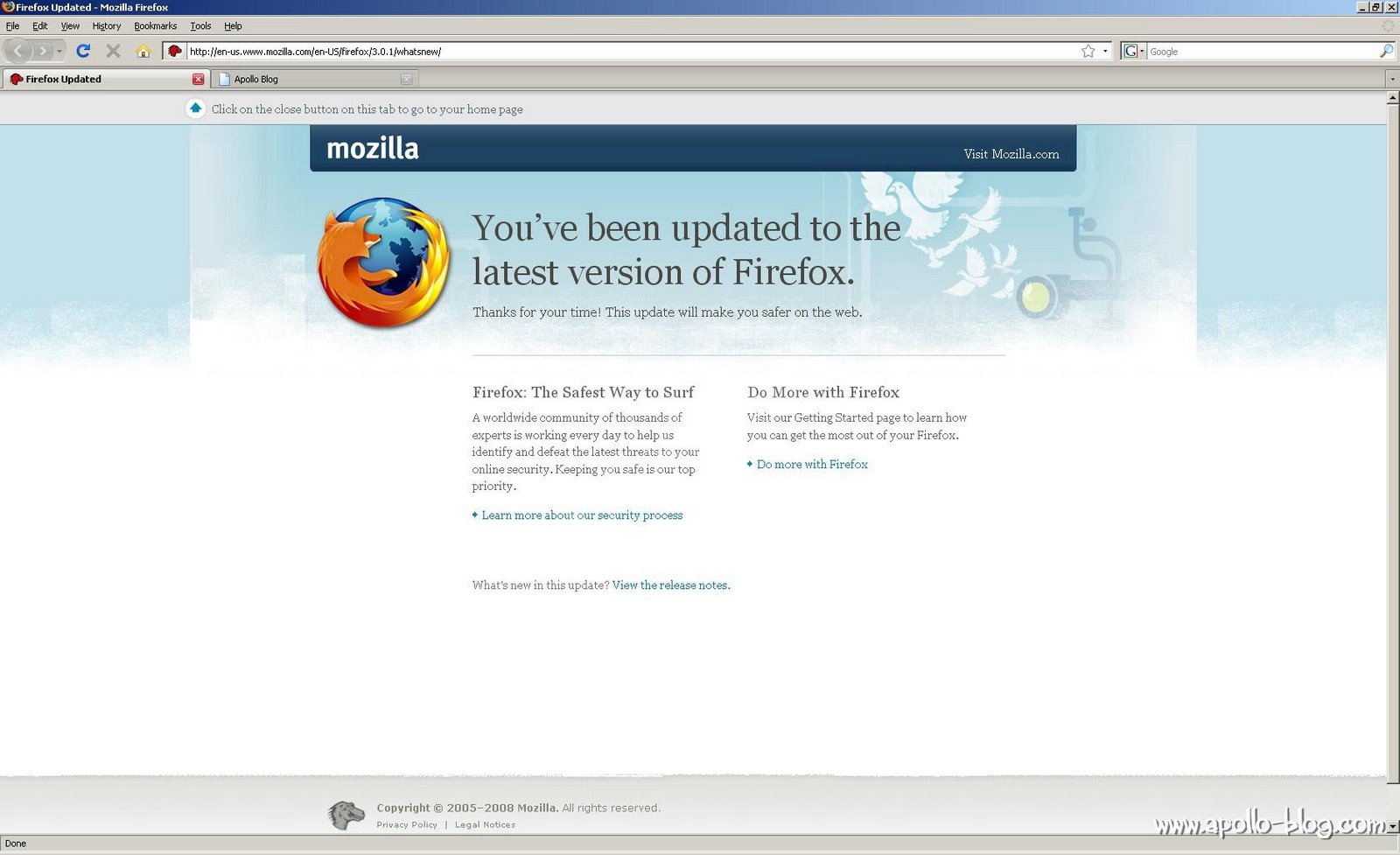Click the site favicon in the address bar
The image size is (1400, 855).
point(175,51)
